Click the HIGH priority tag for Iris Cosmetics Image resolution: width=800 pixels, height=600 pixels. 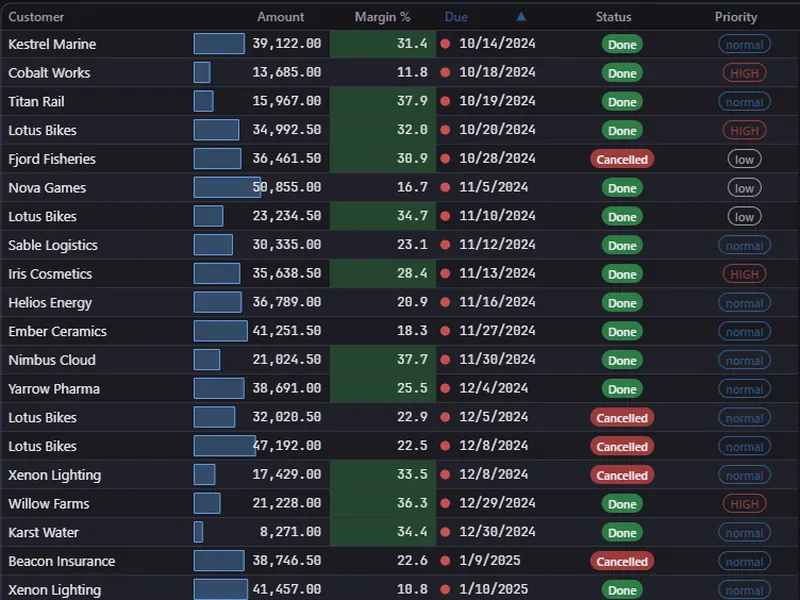click(744, 274)
